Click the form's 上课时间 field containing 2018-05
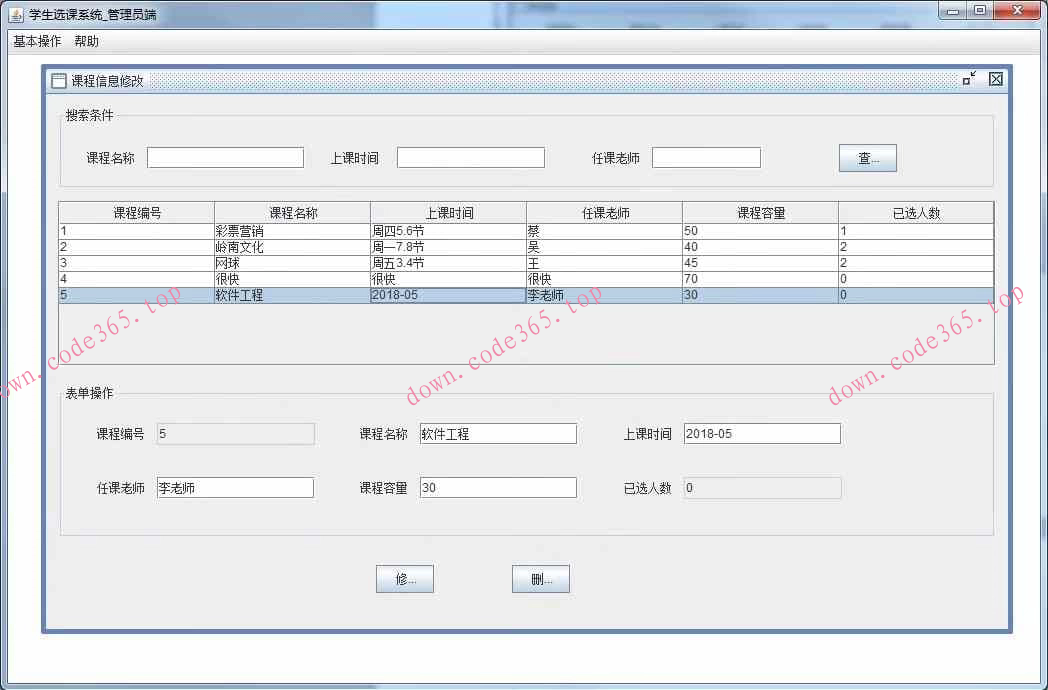1048x690 pixels. 762,434
